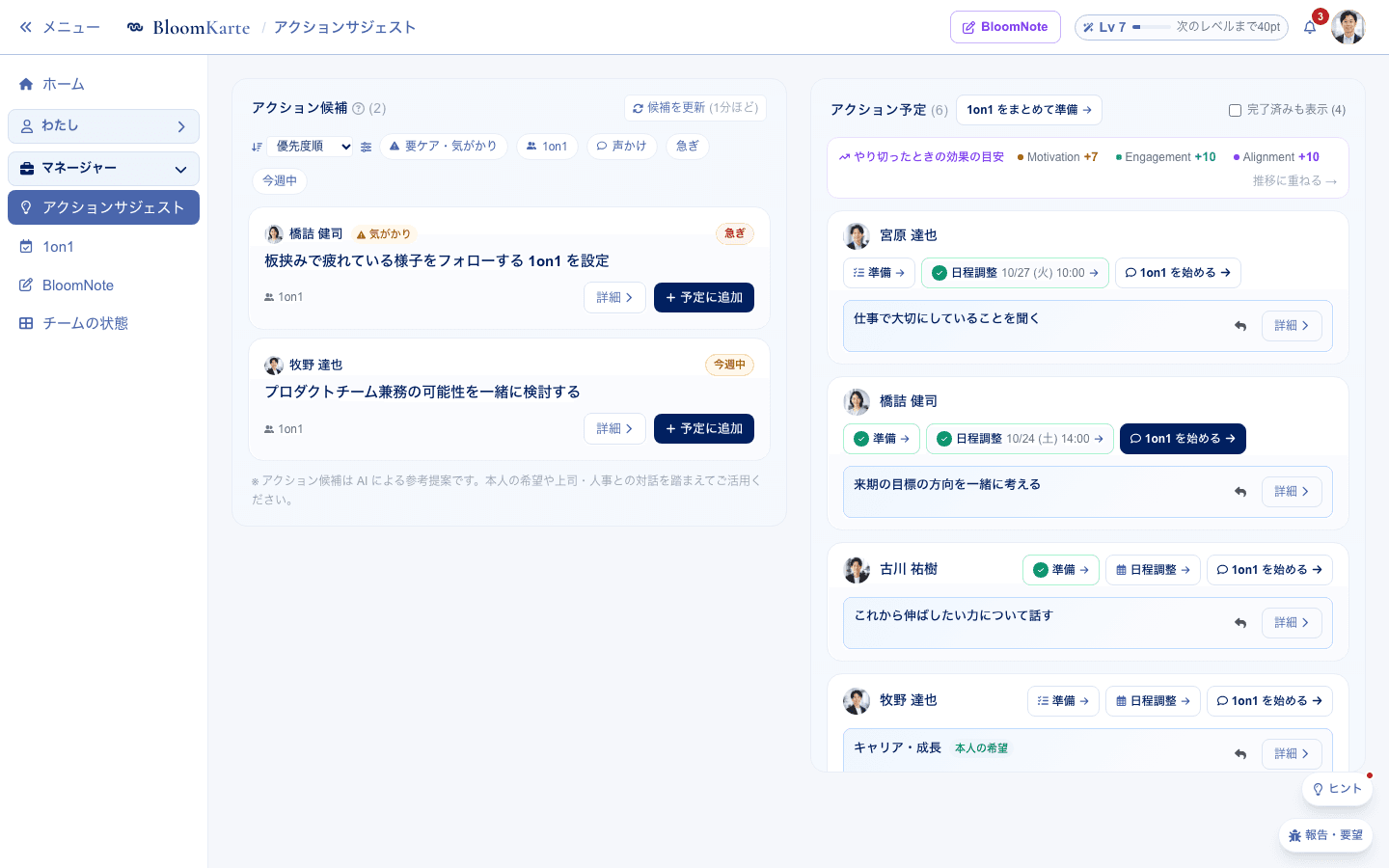1389x868 pixels.
Task: Undo the 仕事で大切にしていることを聞く action
Action: 1240,326
